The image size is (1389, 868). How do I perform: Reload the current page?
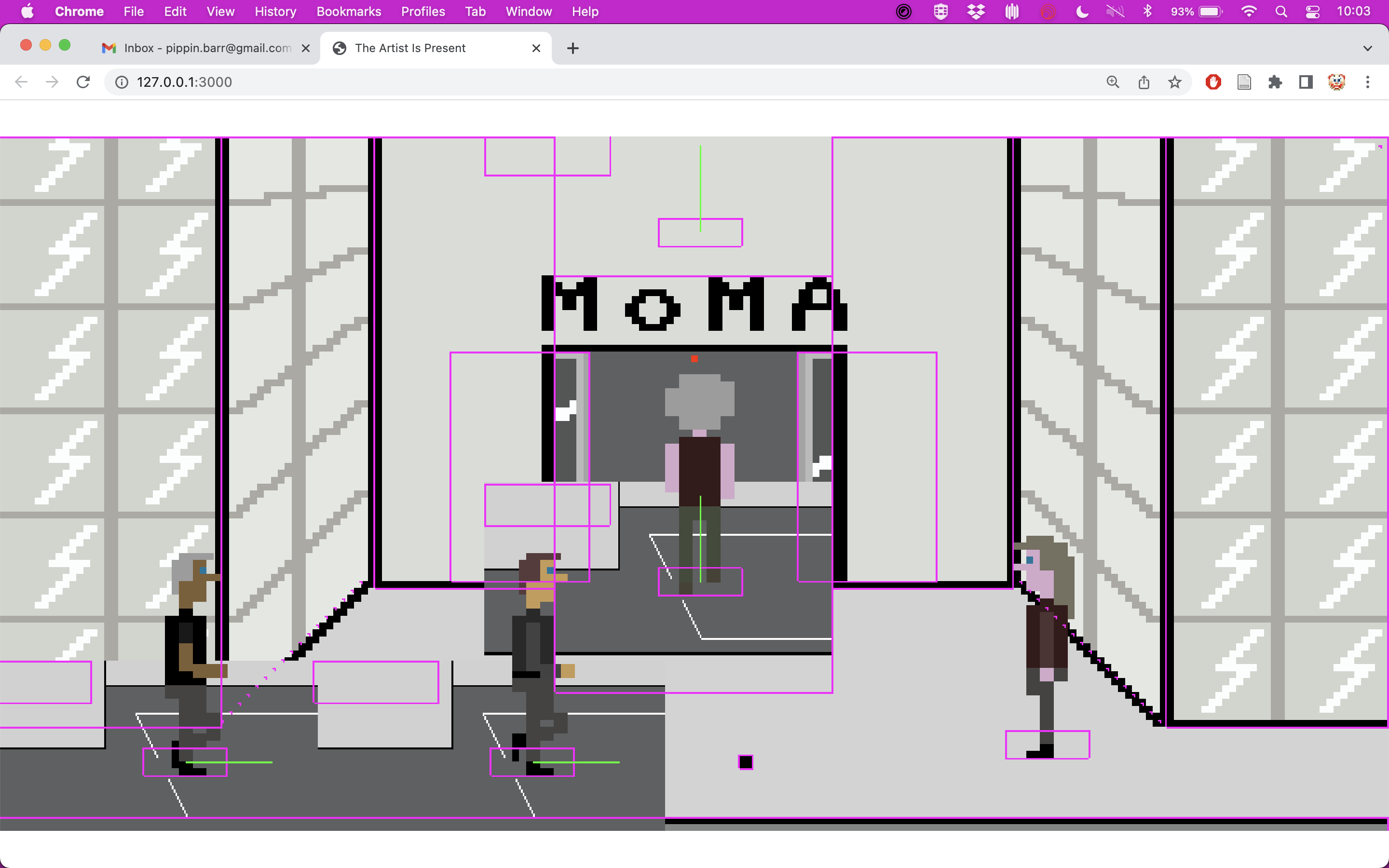coord(83,82)
